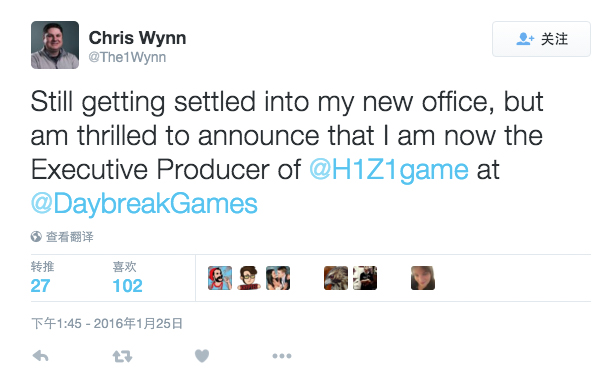Open the glasses cartoon liker avatar

click(249, 278)
